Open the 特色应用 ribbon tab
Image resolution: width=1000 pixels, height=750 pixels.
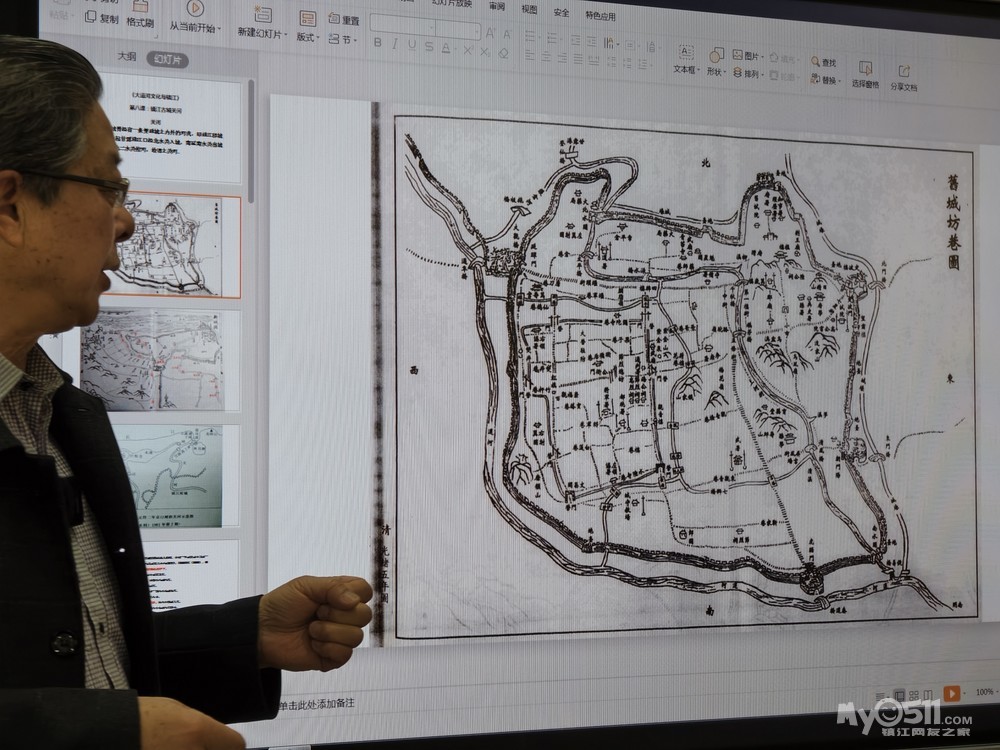600,15
